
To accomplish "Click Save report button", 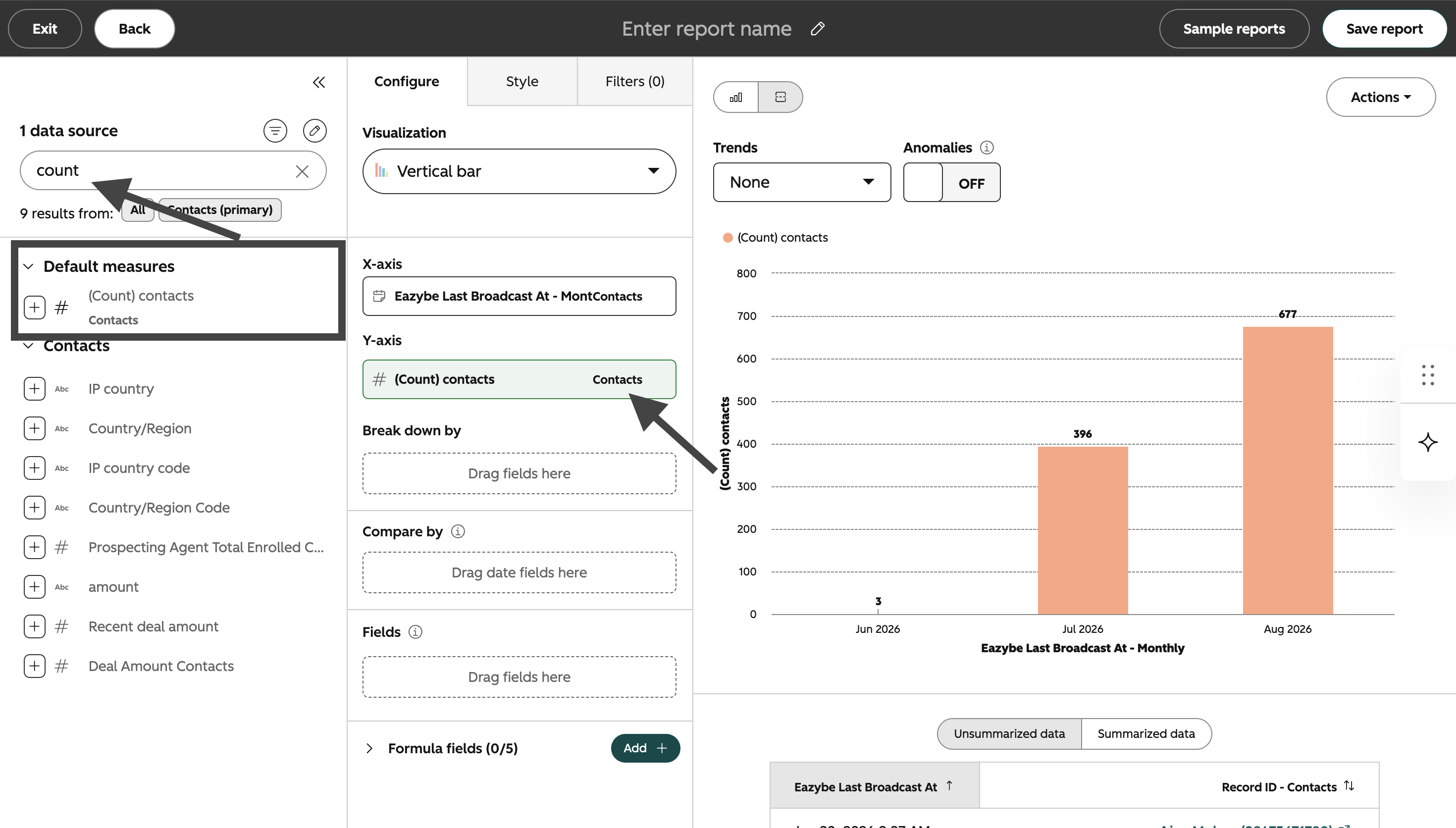I will [1384, 28].
